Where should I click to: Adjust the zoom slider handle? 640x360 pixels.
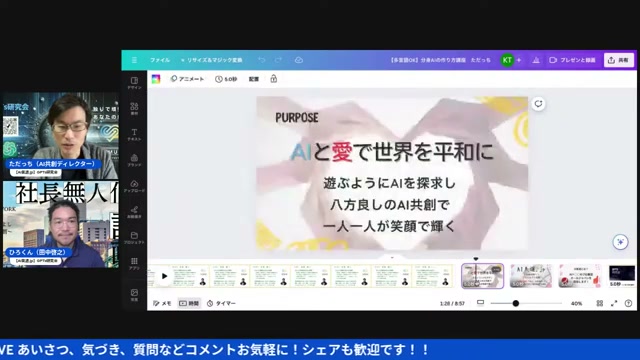(516, 303)
